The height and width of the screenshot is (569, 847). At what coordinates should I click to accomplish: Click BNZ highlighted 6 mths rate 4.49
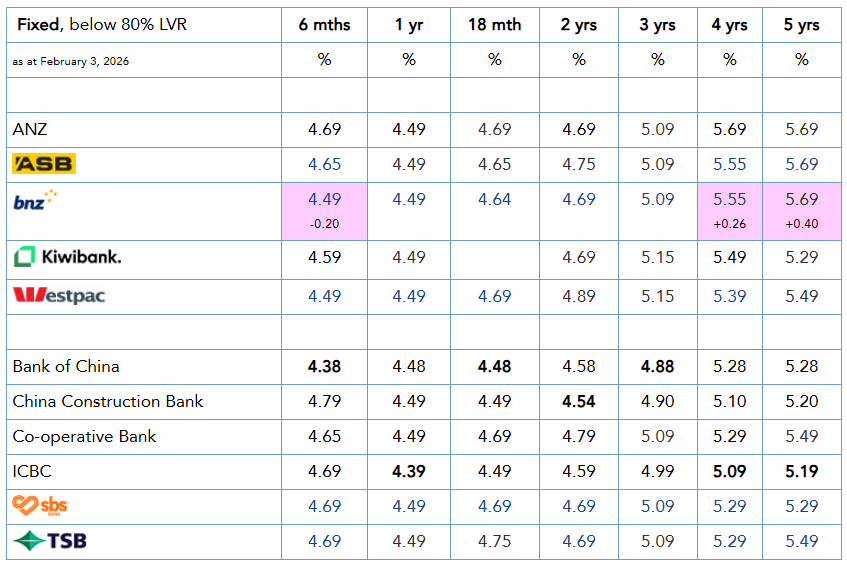(324, 199)
